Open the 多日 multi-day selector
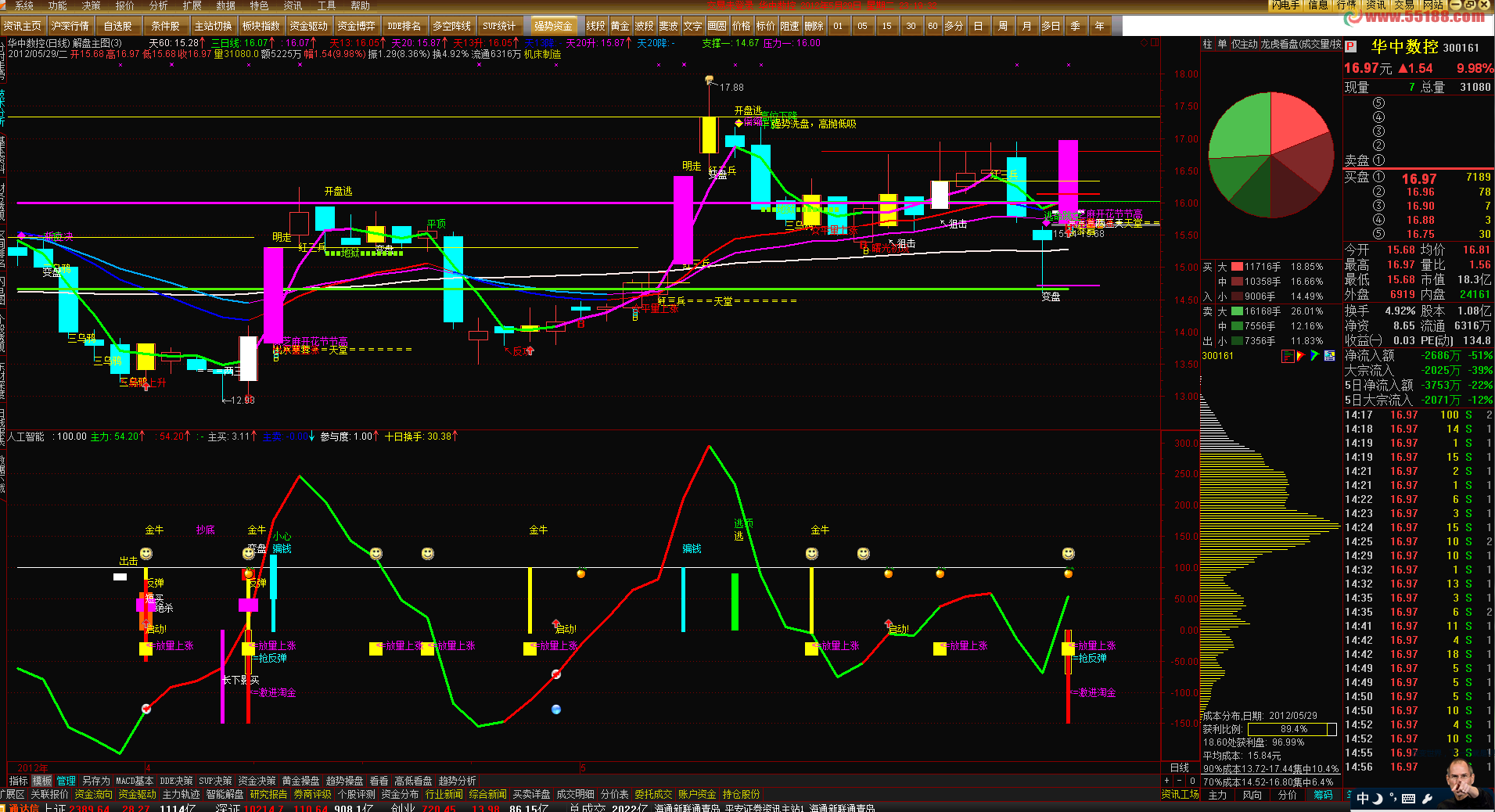Image resolution: width=1495 pixels, height=812 pixels. pyautogui.click(x=1051, y=26)
